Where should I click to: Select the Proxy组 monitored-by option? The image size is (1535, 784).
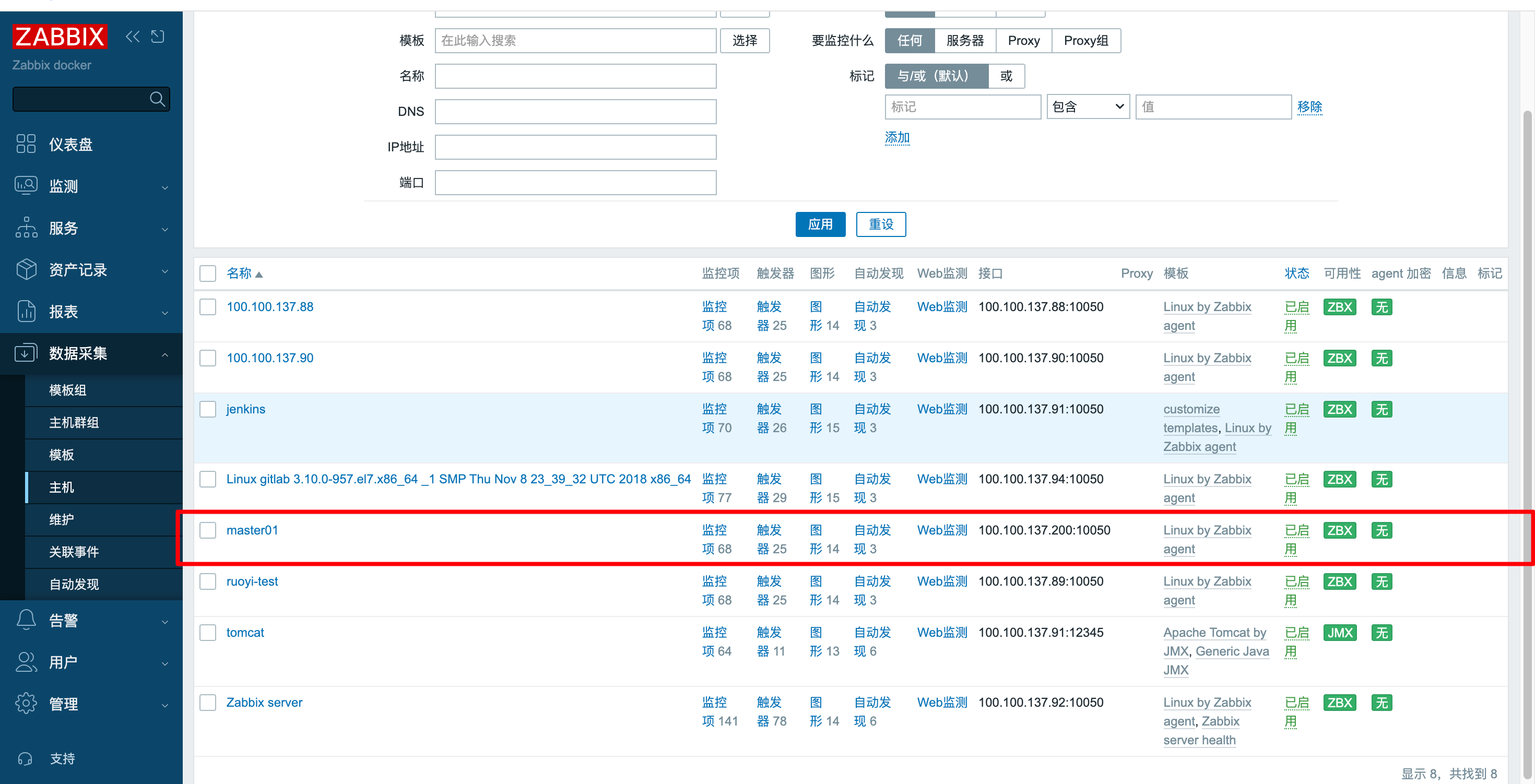(1085, 41)
